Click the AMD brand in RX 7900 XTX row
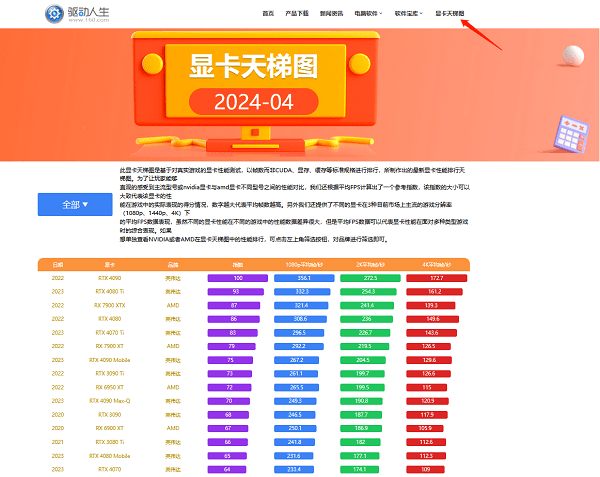The width and height of the screenshot is (600, 477). click(x=173, y=305)
